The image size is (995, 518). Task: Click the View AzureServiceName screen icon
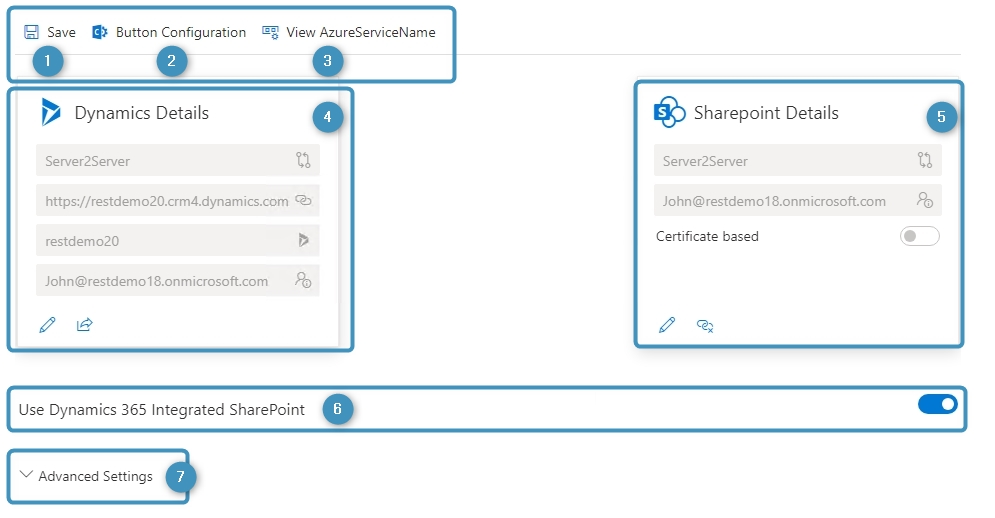coord(270,32)
